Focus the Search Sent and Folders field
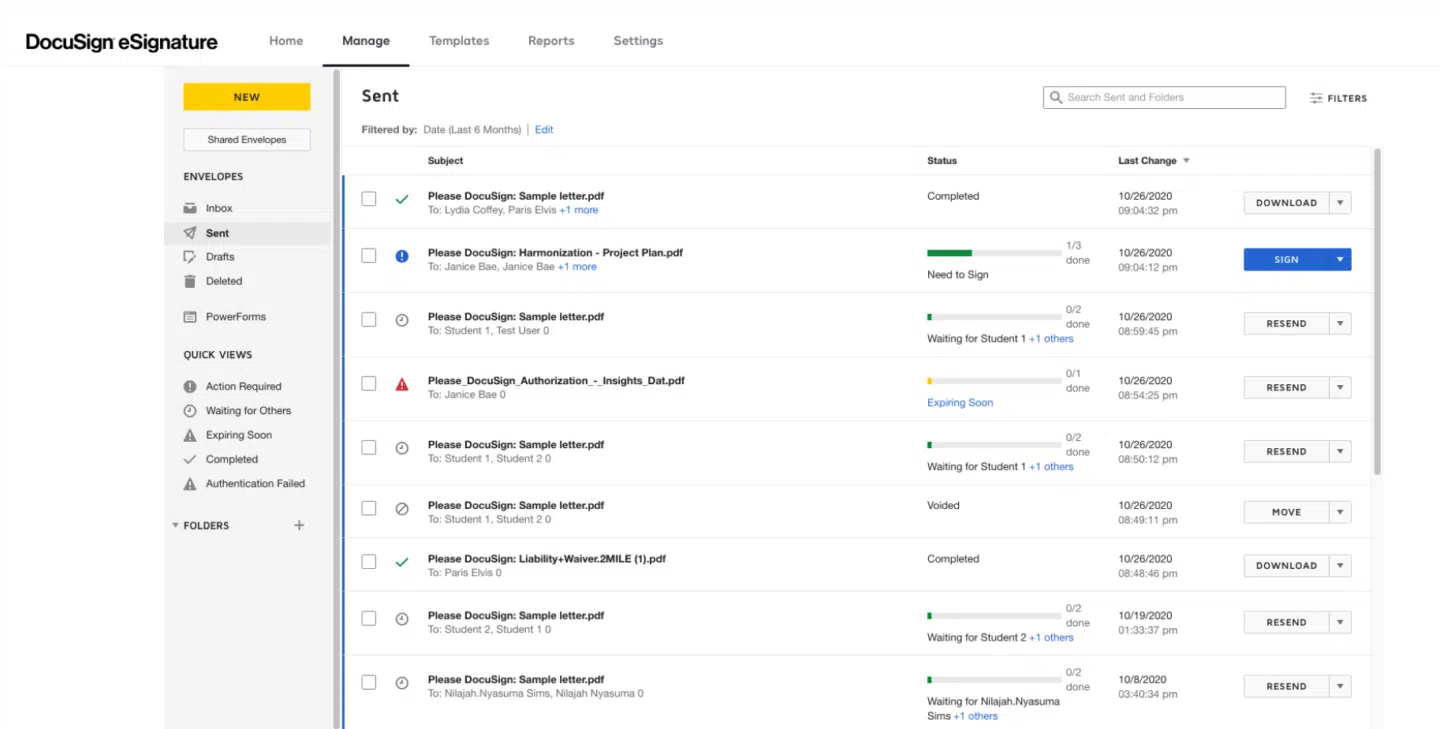Screen dimensions: 1440x729 point(1164,97)
